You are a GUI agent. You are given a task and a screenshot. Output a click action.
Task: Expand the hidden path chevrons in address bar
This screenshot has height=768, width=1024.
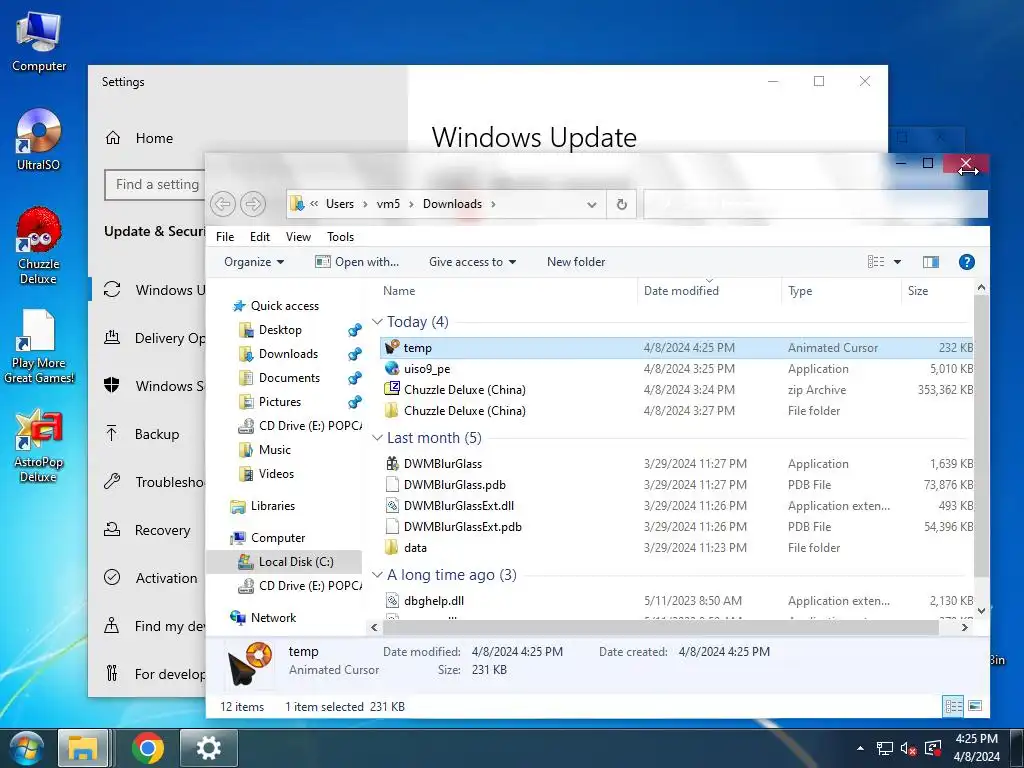click(x=314, y=204)
